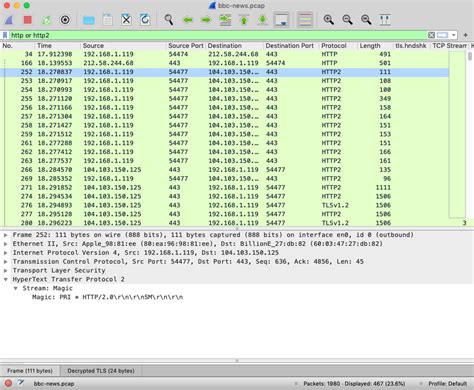Toggle packet list colorization

pos(305,20)
